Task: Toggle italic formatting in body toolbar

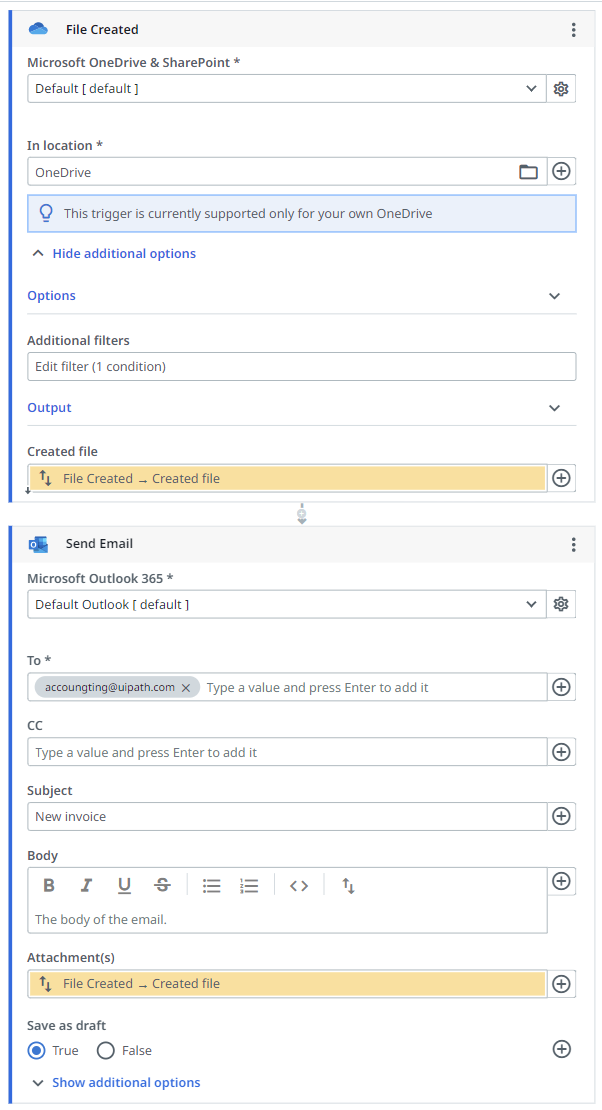Action: coord(87,885)
